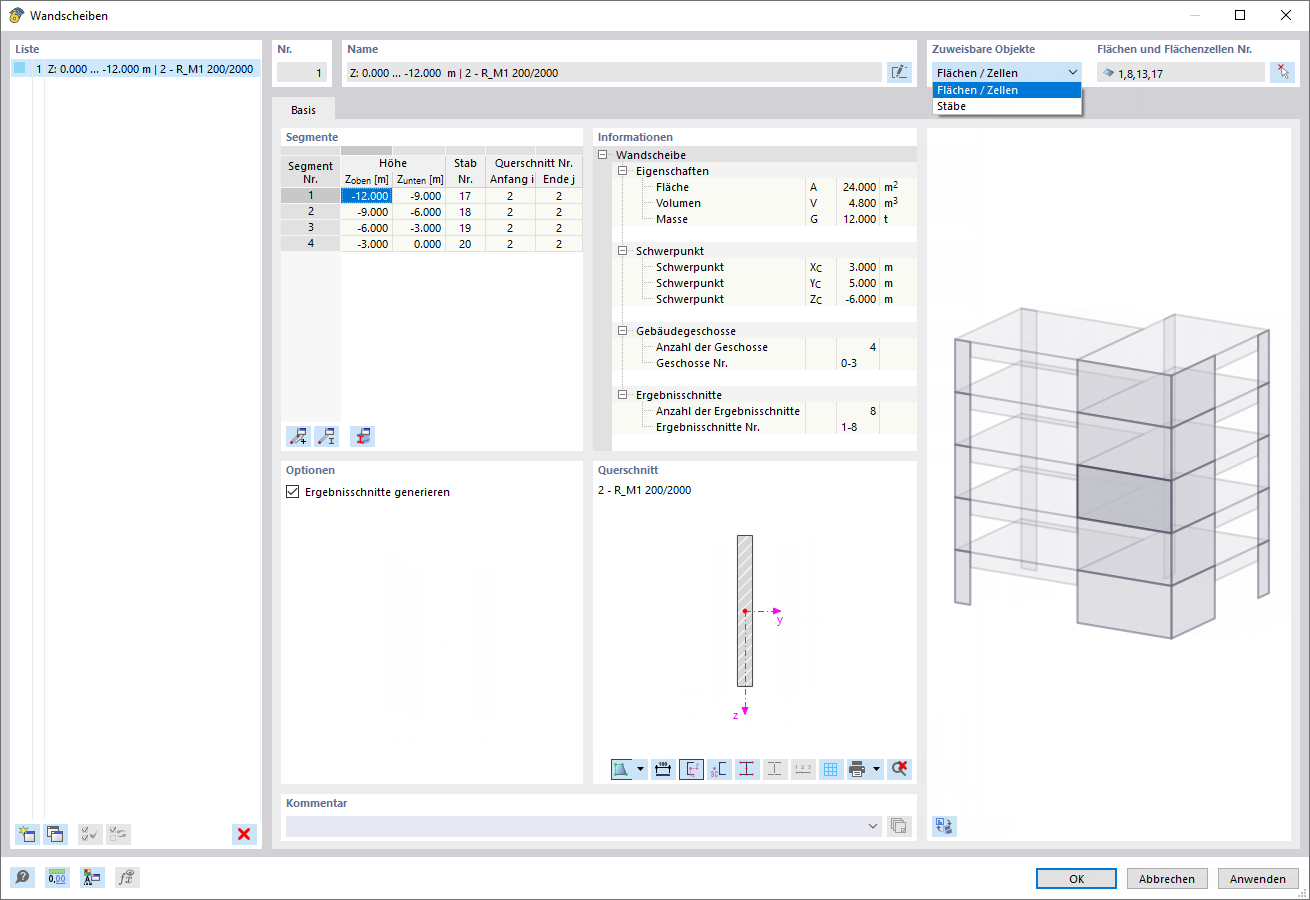
Task: Click the cross-section drawing R_M1 200/2000
Action: tap(745, 611)
